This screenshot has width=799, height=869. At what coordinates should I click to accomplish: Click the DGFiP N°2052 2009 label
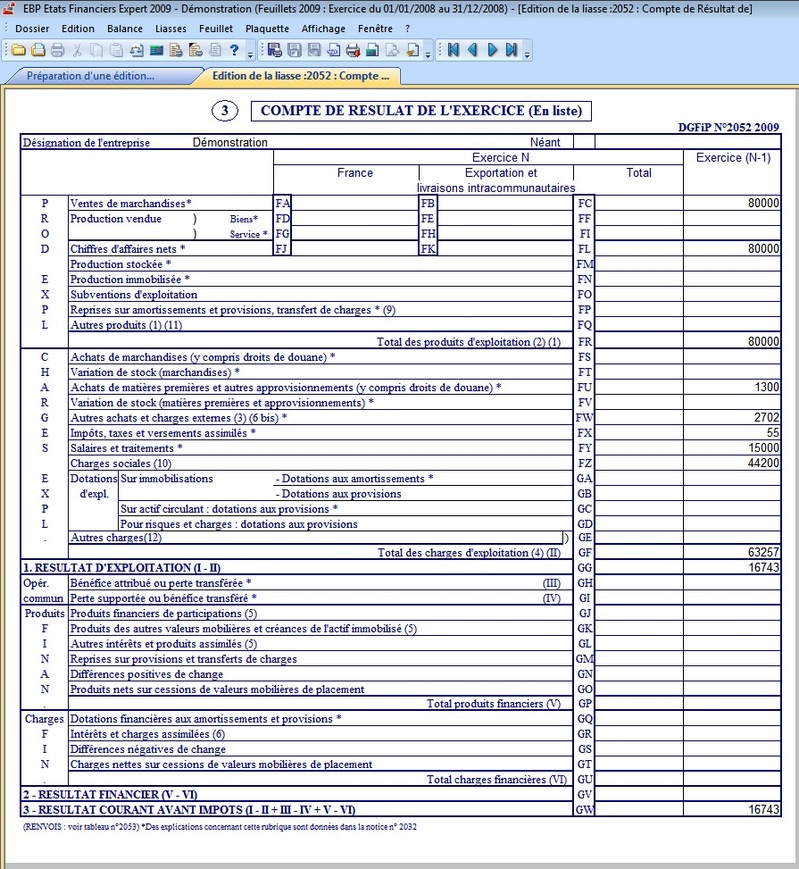pos(729,127)
